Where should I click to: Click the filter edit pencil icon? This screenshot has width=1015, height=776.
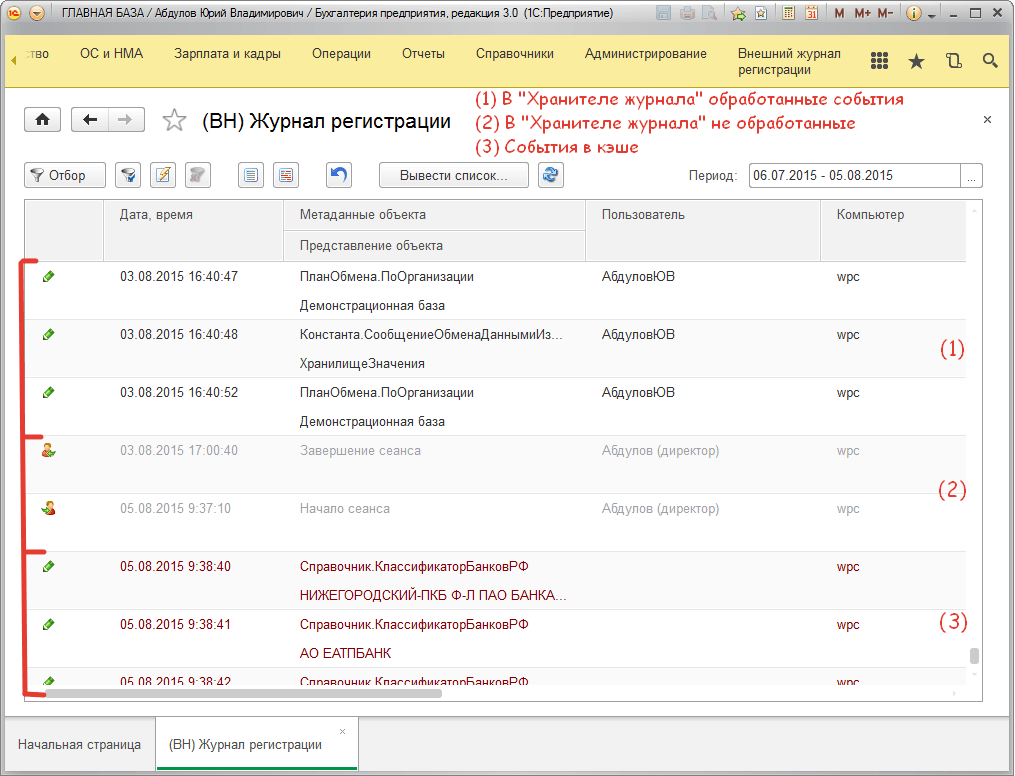pyautogui.click(x=163, y=175)
